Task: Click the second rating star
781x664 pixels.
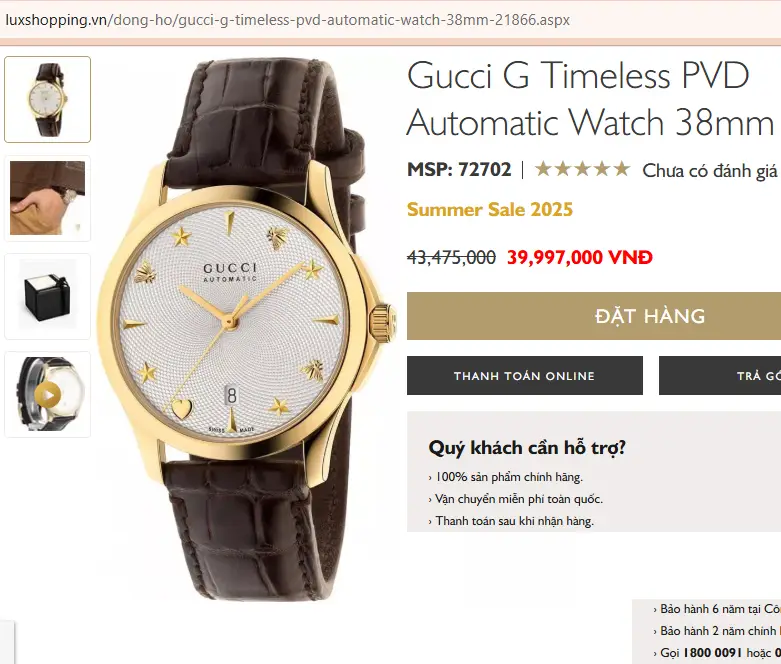Action: click(x=563, y=169)
